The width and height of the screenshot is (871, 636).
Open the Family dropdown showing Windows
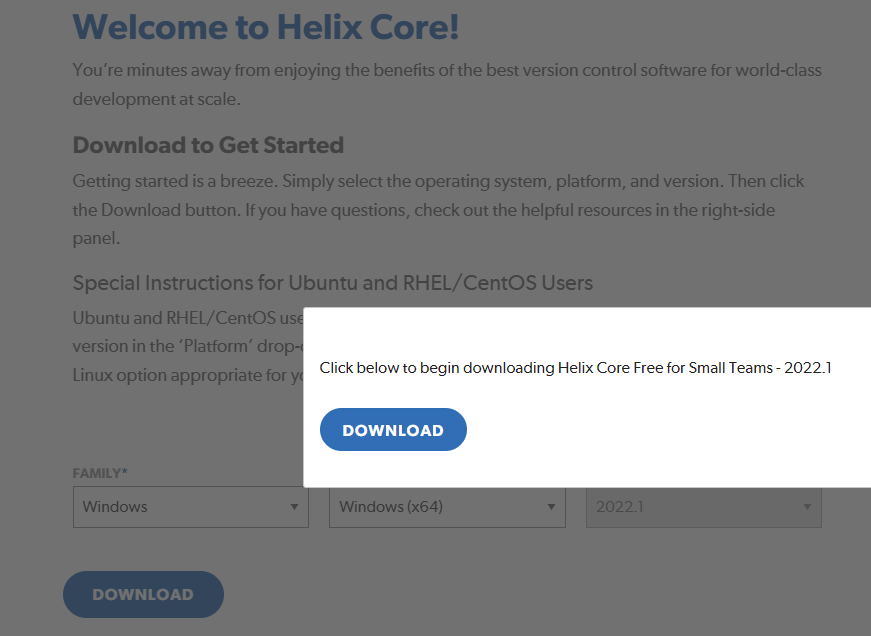[190, 507]
